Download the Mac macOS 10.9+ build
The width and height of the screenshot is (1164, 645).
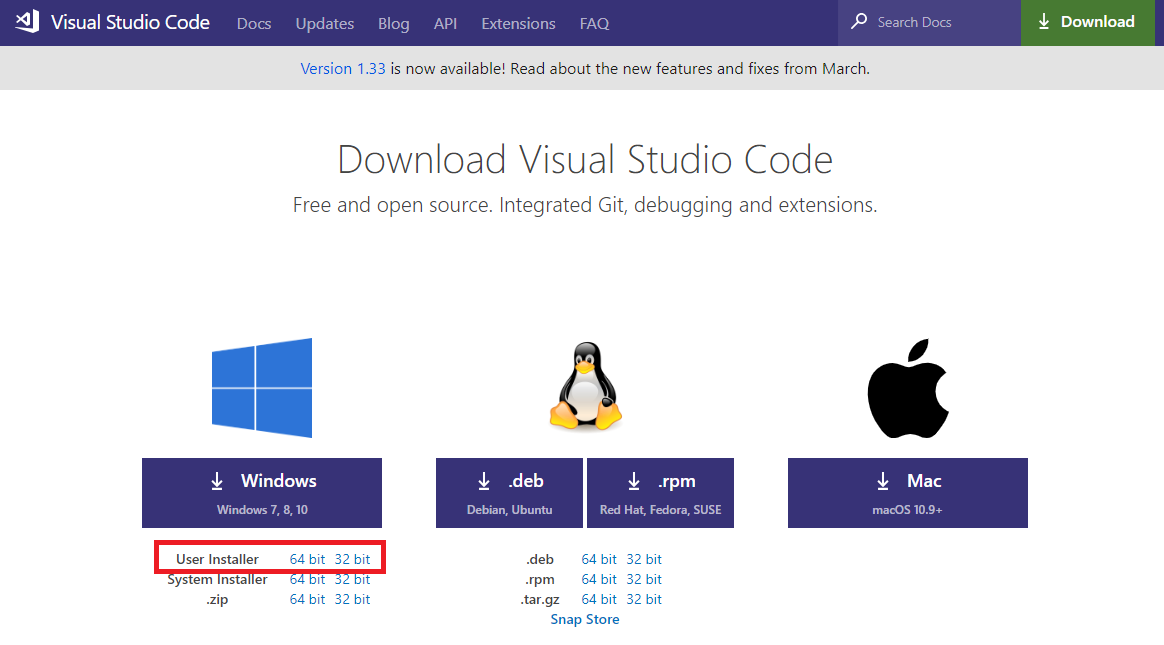[908, 493]
